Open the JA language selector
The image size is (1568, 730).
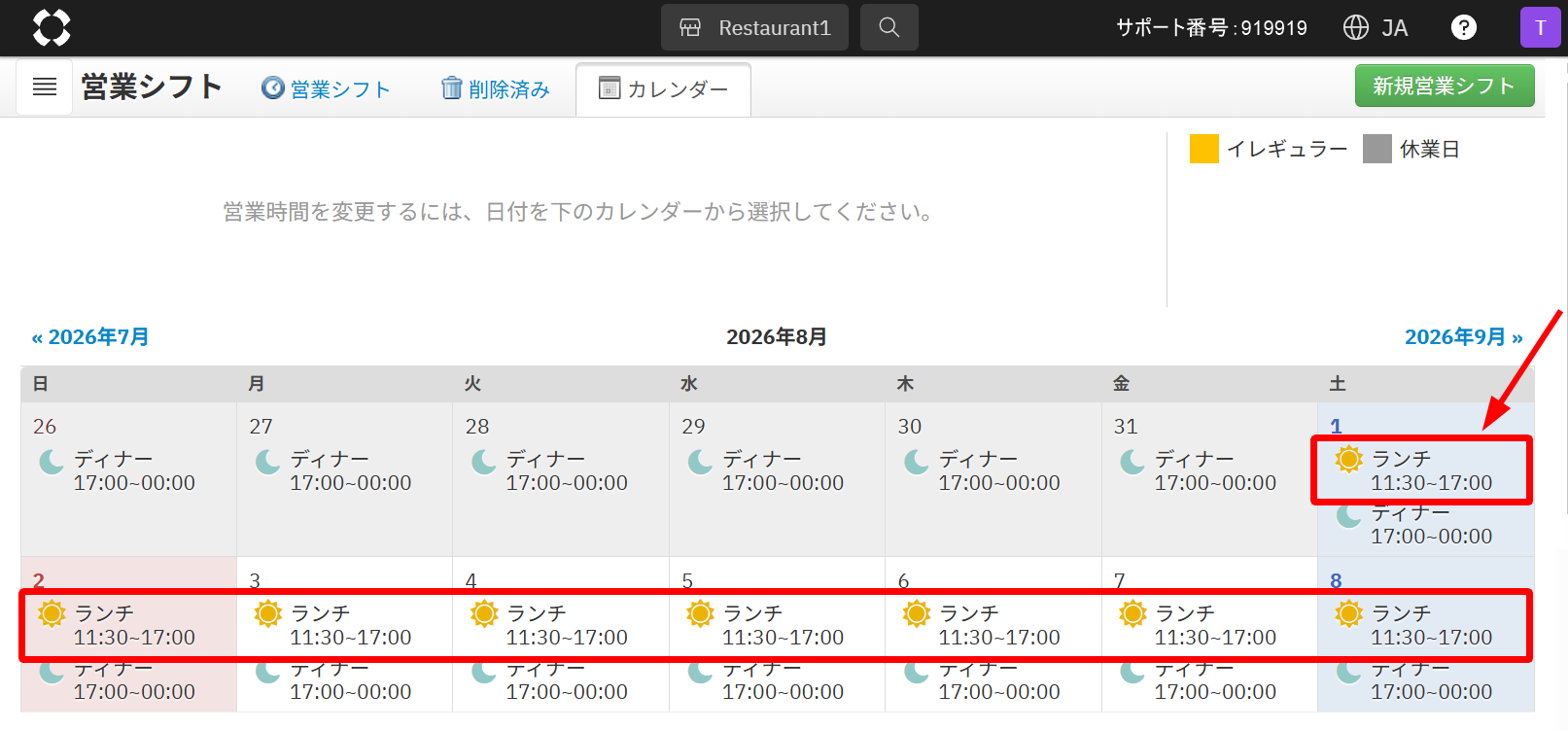[x=1376, y=27]
